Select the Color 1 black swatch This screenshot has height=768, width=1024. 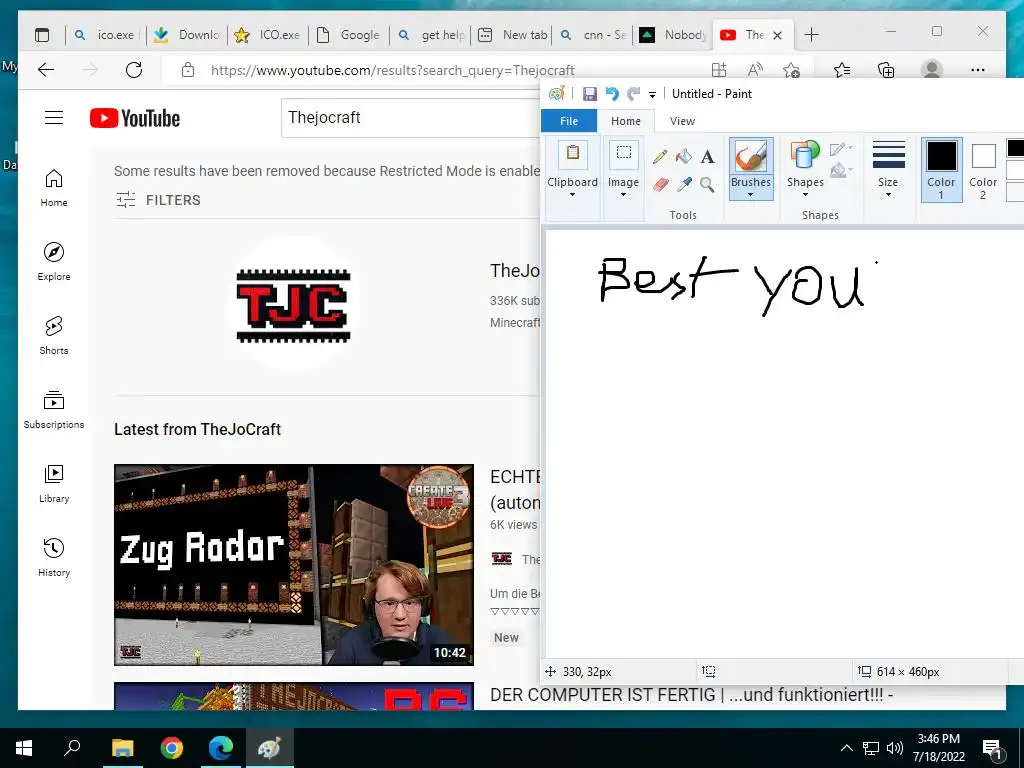coord(942,156)
